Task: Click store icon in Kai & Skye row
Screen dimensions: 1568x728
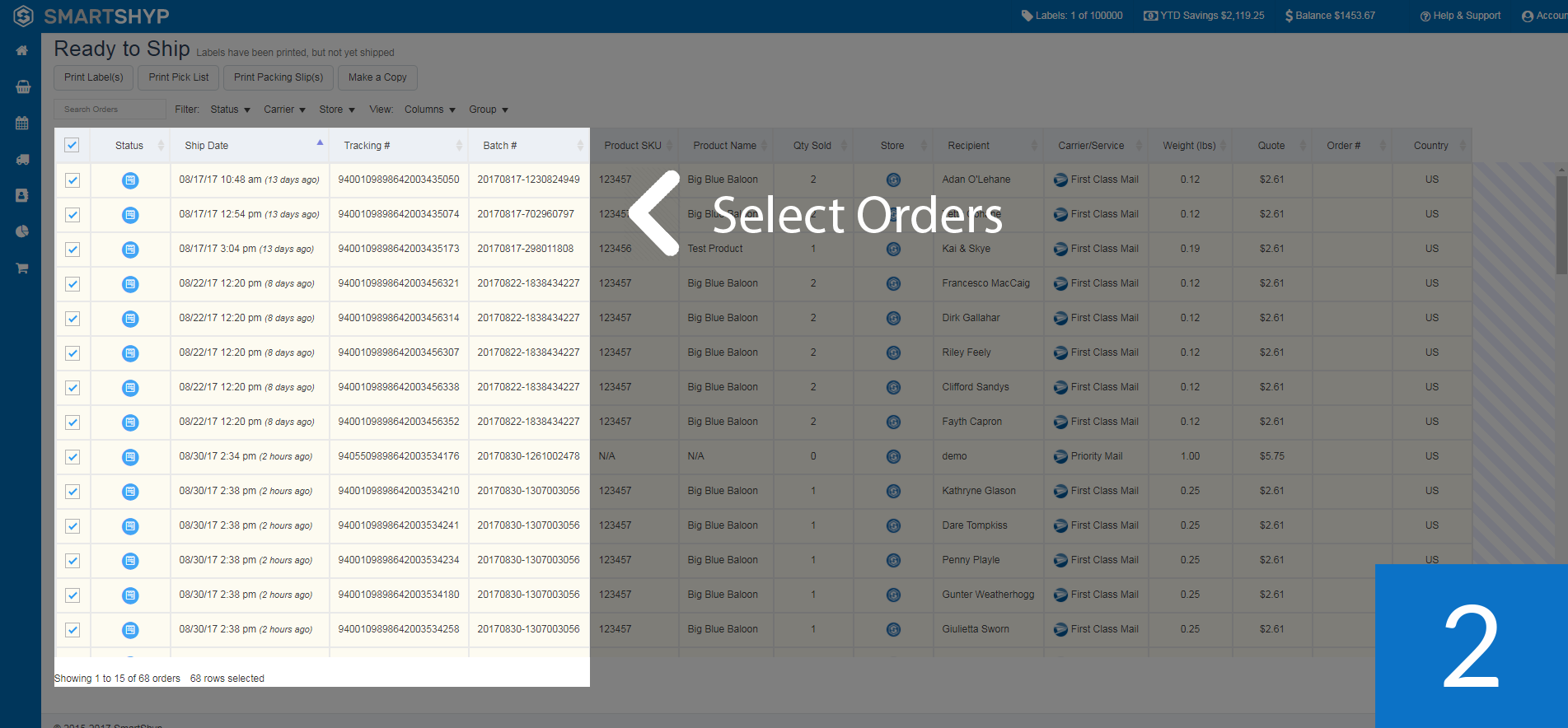Action: (x=893, y=249)
